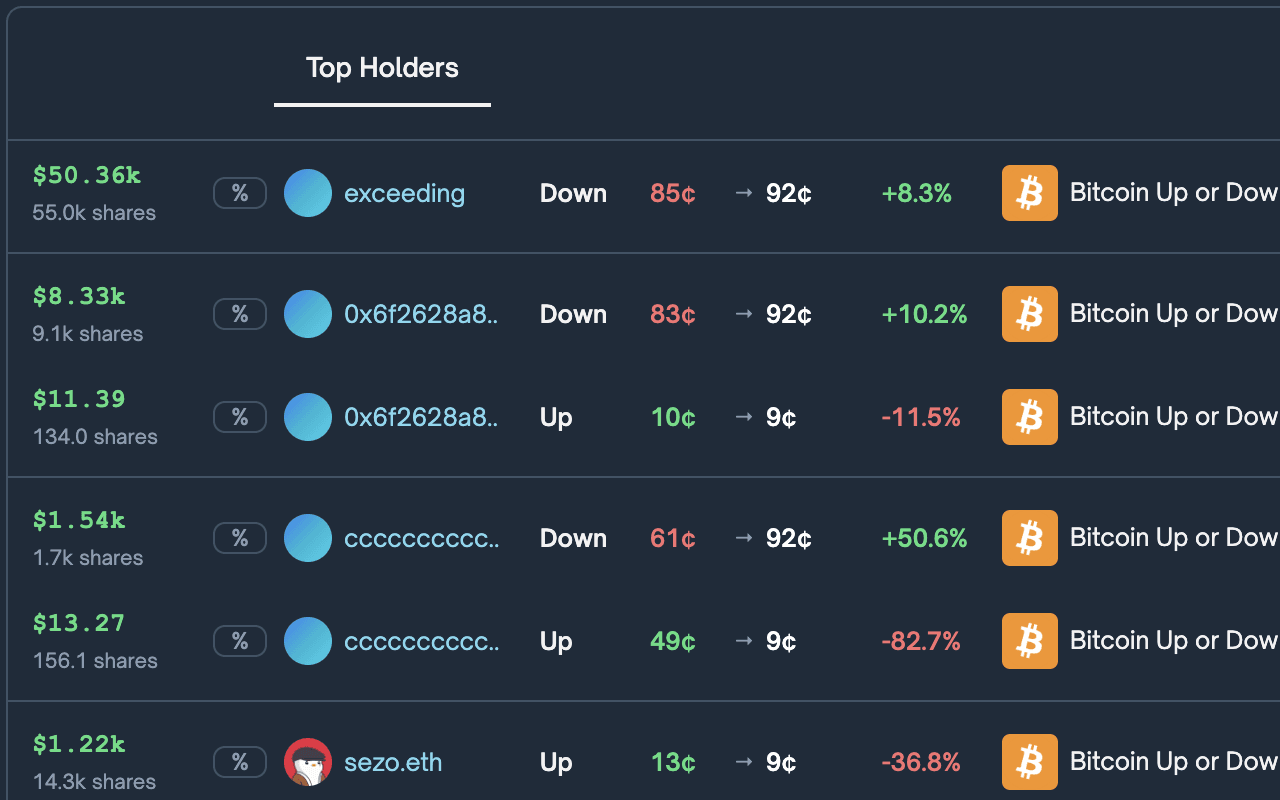Open the Bitcoin icon on the +50.6% row
The width and height of the screenshot is (1280, 800).
point(1029,537)
